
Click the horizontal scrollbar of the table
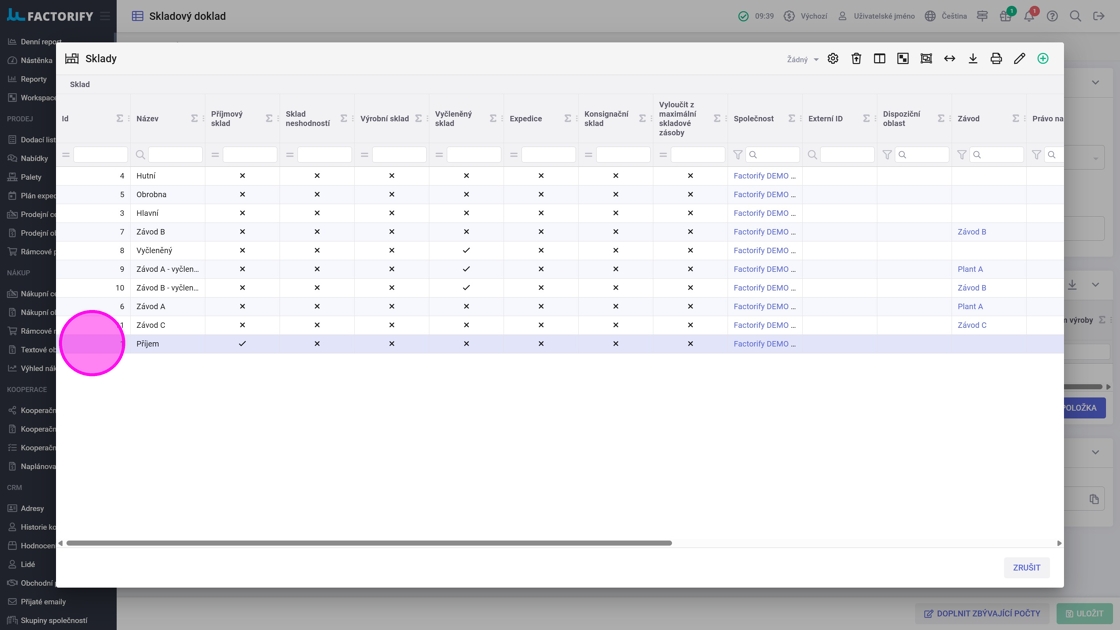tap(369, 543)
